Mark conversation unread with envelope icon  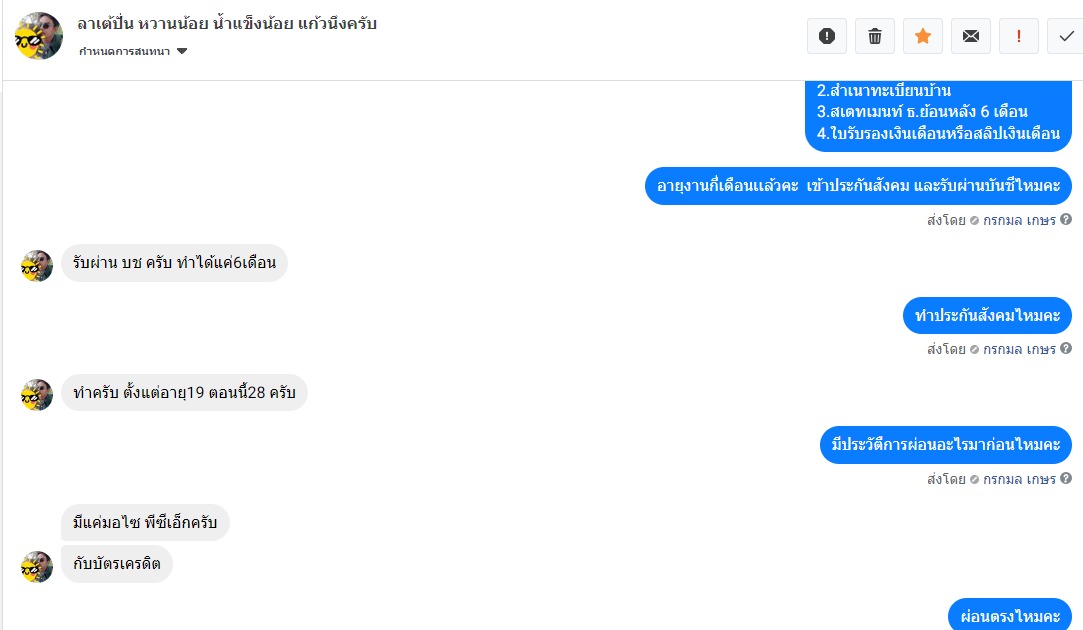[970, 36]
